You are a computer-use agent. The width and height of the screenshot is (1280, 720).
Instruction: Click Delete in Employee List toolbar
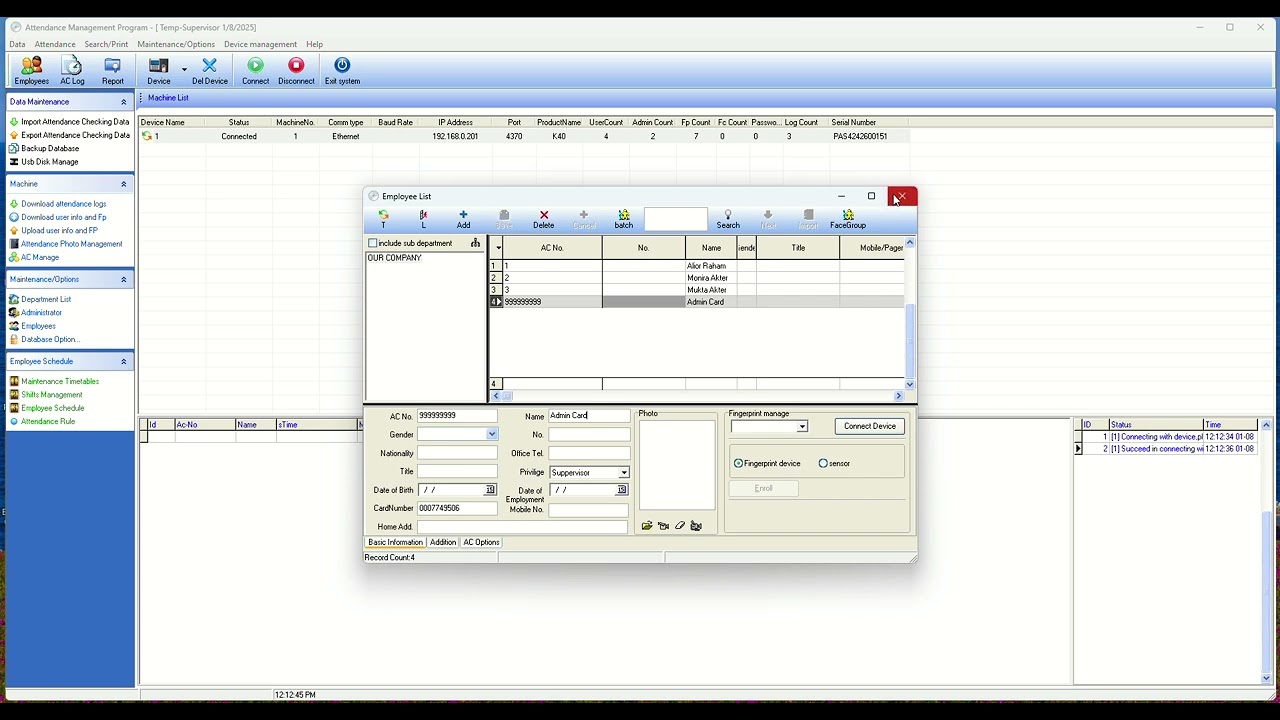544,219
